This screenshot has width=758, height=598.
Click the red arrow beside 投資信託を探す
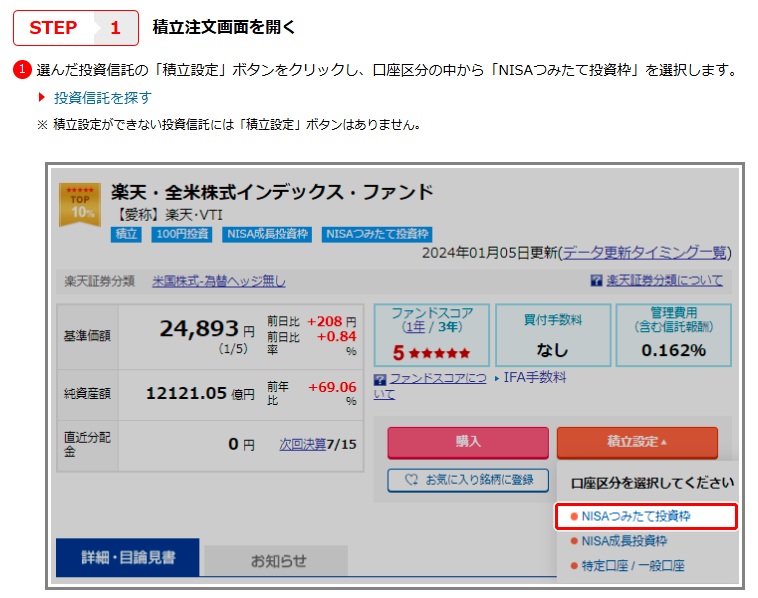42,97
